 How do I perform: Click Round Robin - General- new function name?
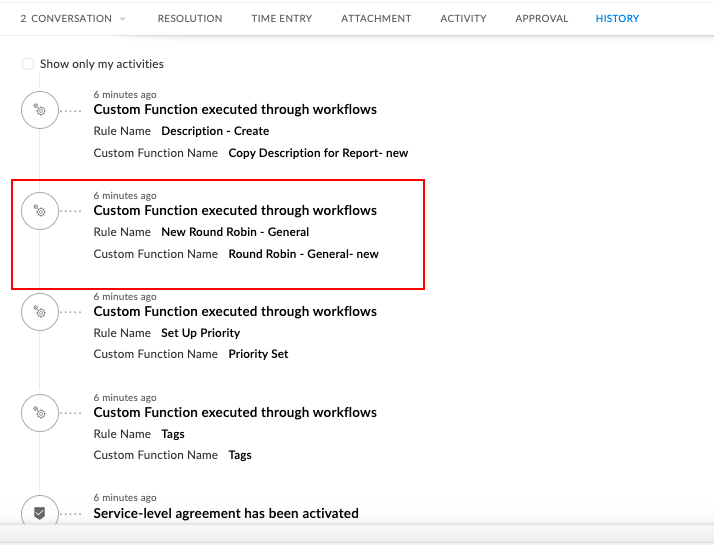pos(303,254)
